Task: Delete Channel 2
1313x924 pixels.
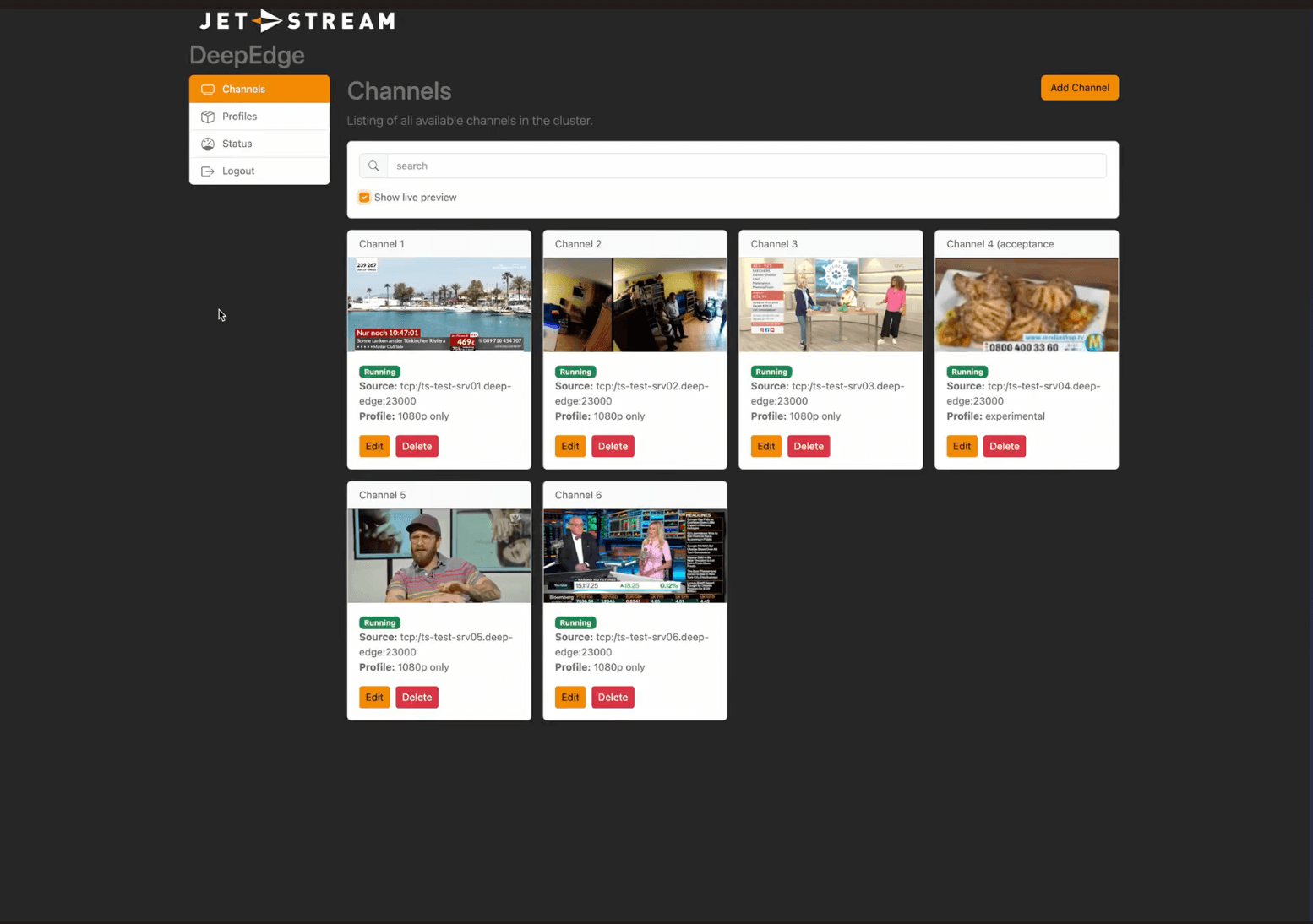Action: [x=613, y=446]
